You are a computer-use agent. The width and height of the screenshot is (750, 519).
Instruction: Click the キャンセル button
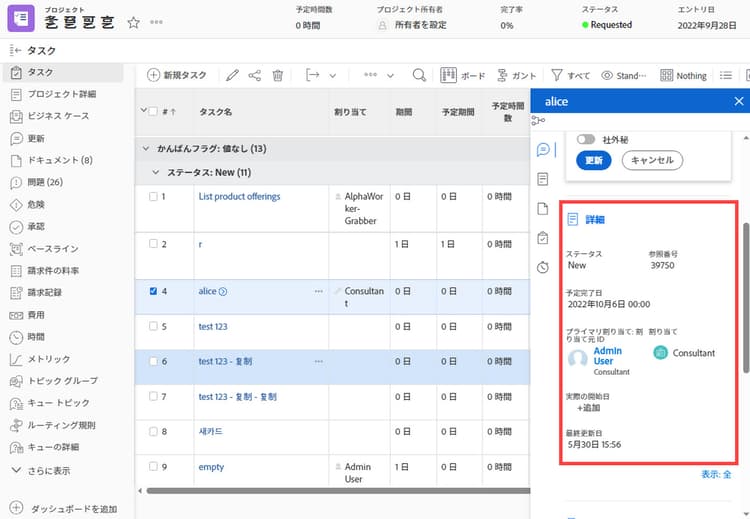coord(652,160)
